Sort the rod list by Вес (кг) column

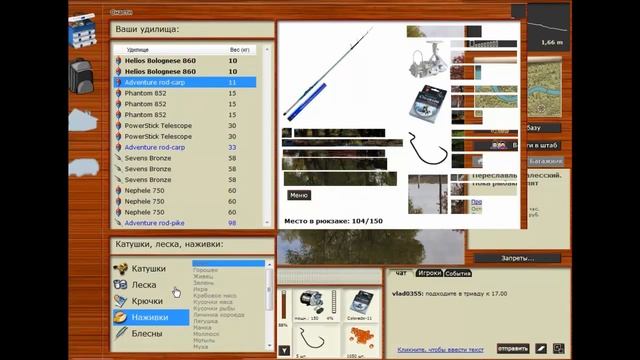(x=239, y=50)
